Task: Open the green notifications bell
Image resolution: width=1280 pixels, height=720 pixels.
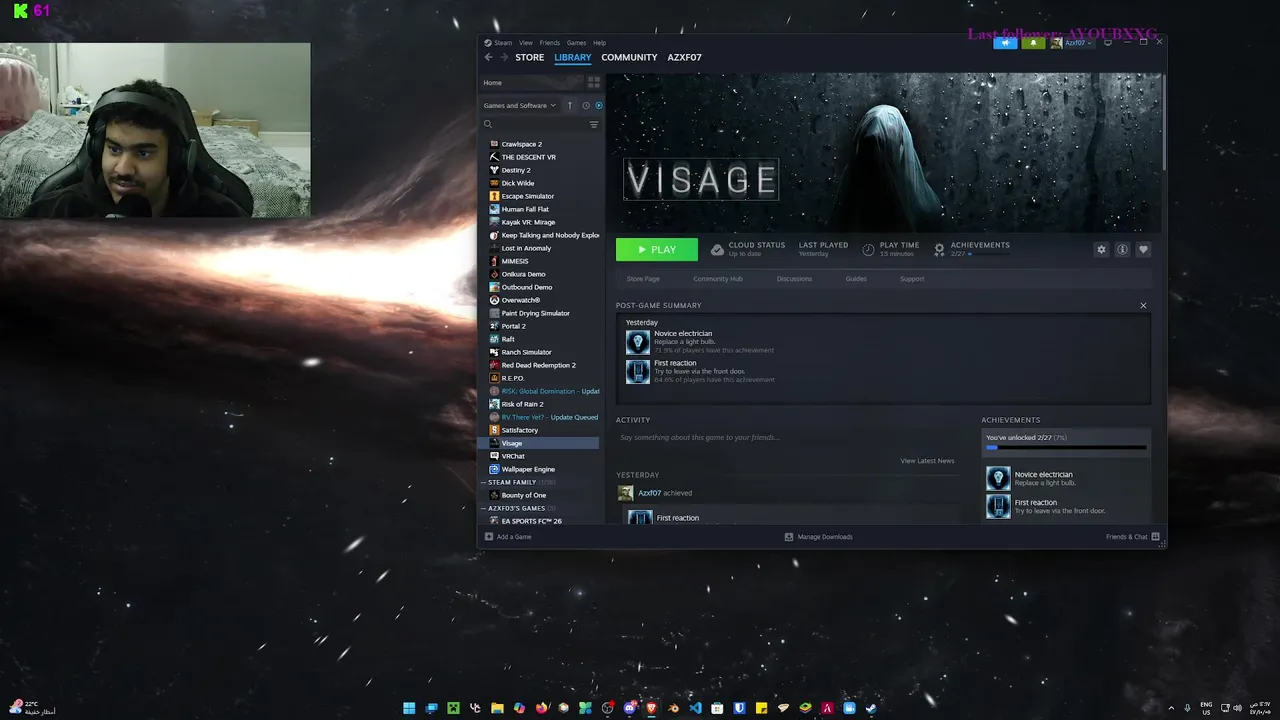Action: coord(1033,43)
